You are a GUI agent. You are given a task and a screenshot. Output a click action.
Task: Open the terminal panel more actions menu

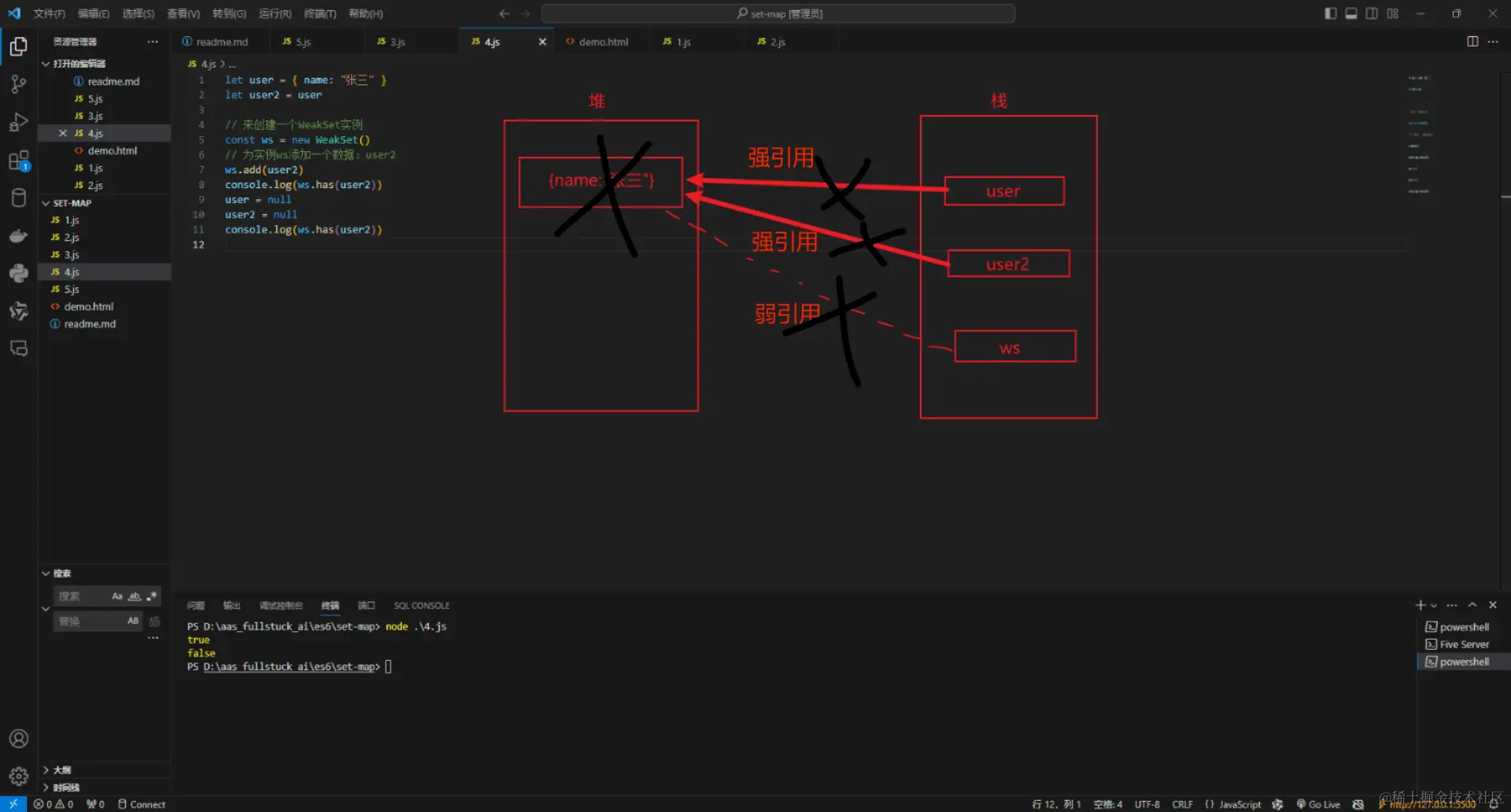[1452, 605]
